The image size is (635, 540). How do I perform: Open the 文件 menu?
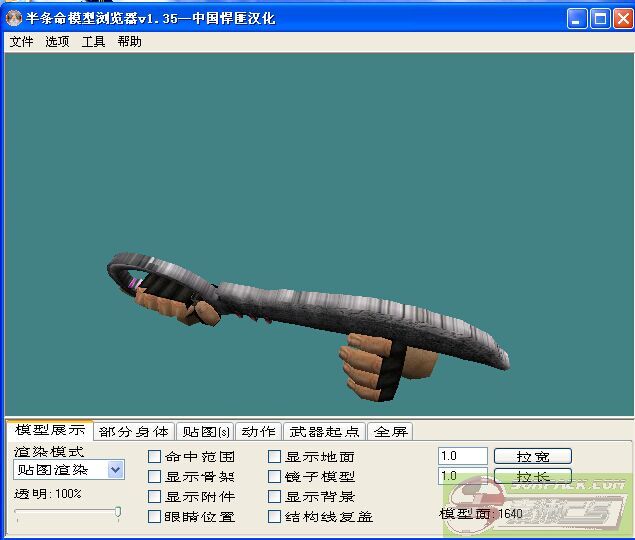pos(21,42)
